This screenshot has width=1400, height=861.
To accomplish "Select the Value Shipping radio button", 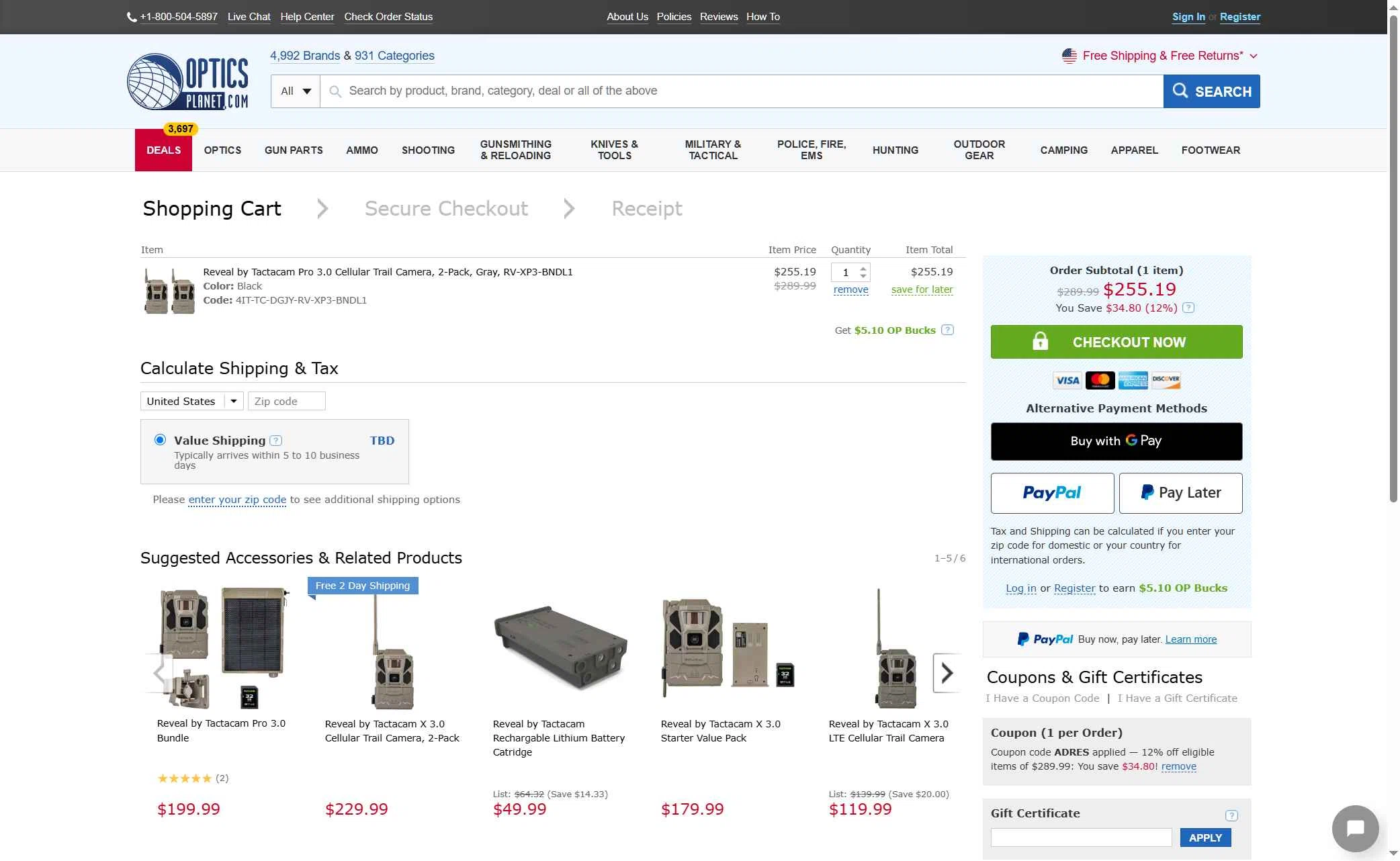I will [160, 440].
